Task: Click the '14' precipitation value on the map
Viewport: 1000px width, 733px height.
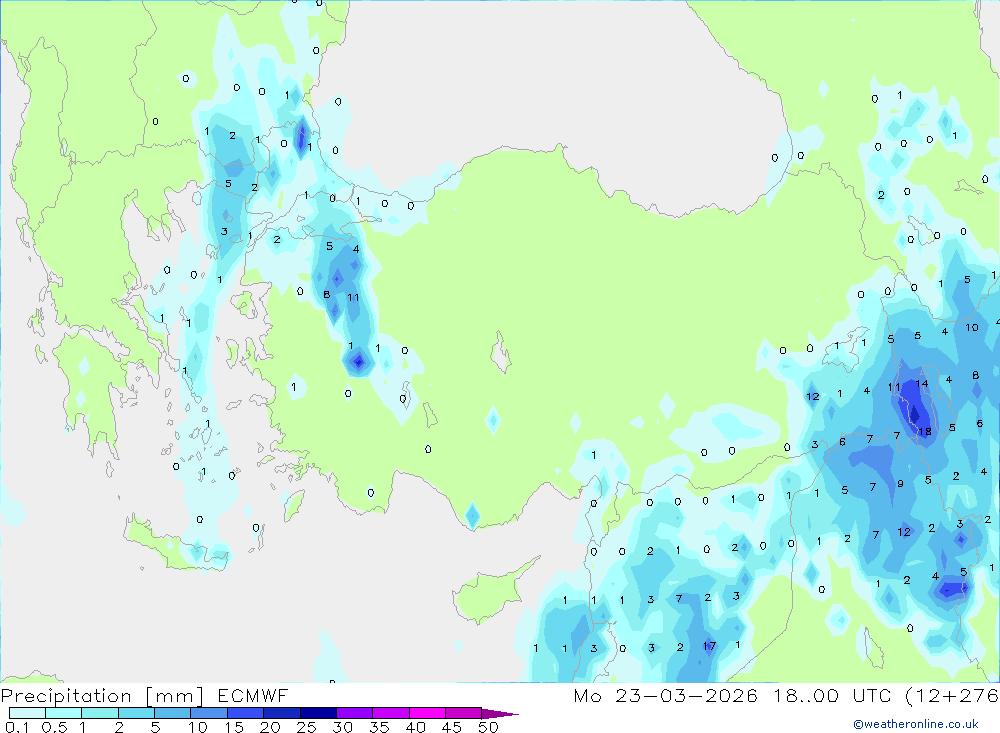Action: [x=922, y=383]
